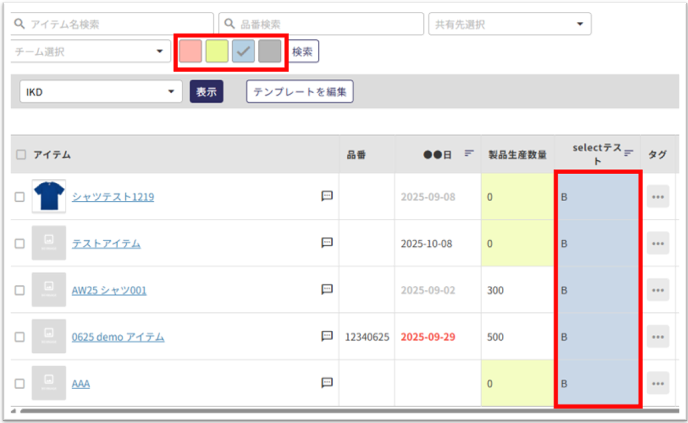This screenshot has width=688, height=423.
Task: Expand the 共有先選択 dropdown
Action: click(x=508, y=23)
